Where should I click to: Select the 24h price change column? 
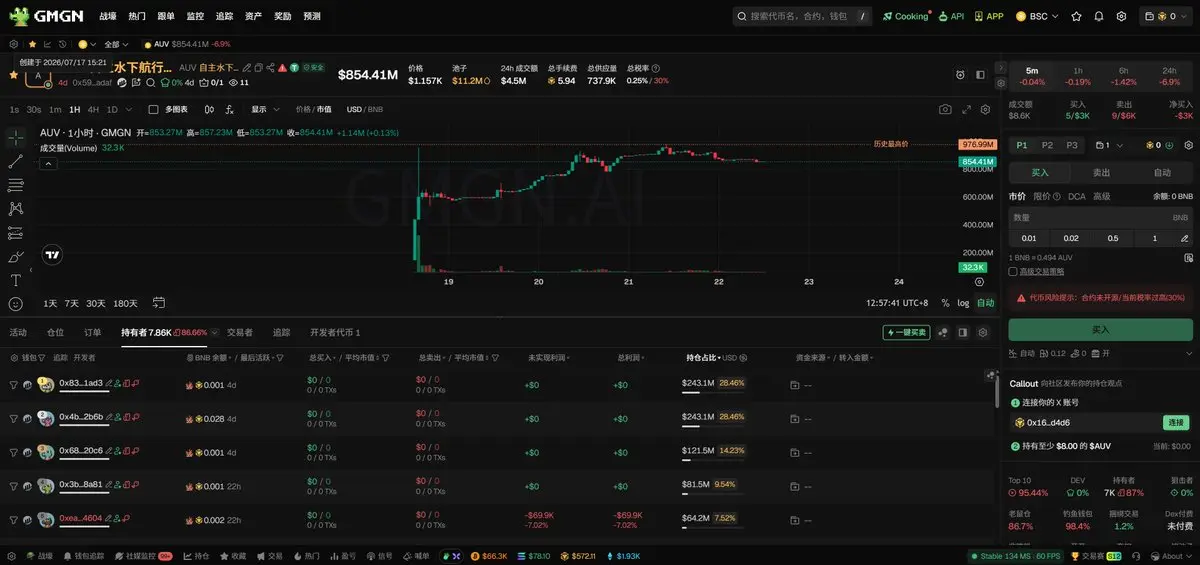[1170, 76]
